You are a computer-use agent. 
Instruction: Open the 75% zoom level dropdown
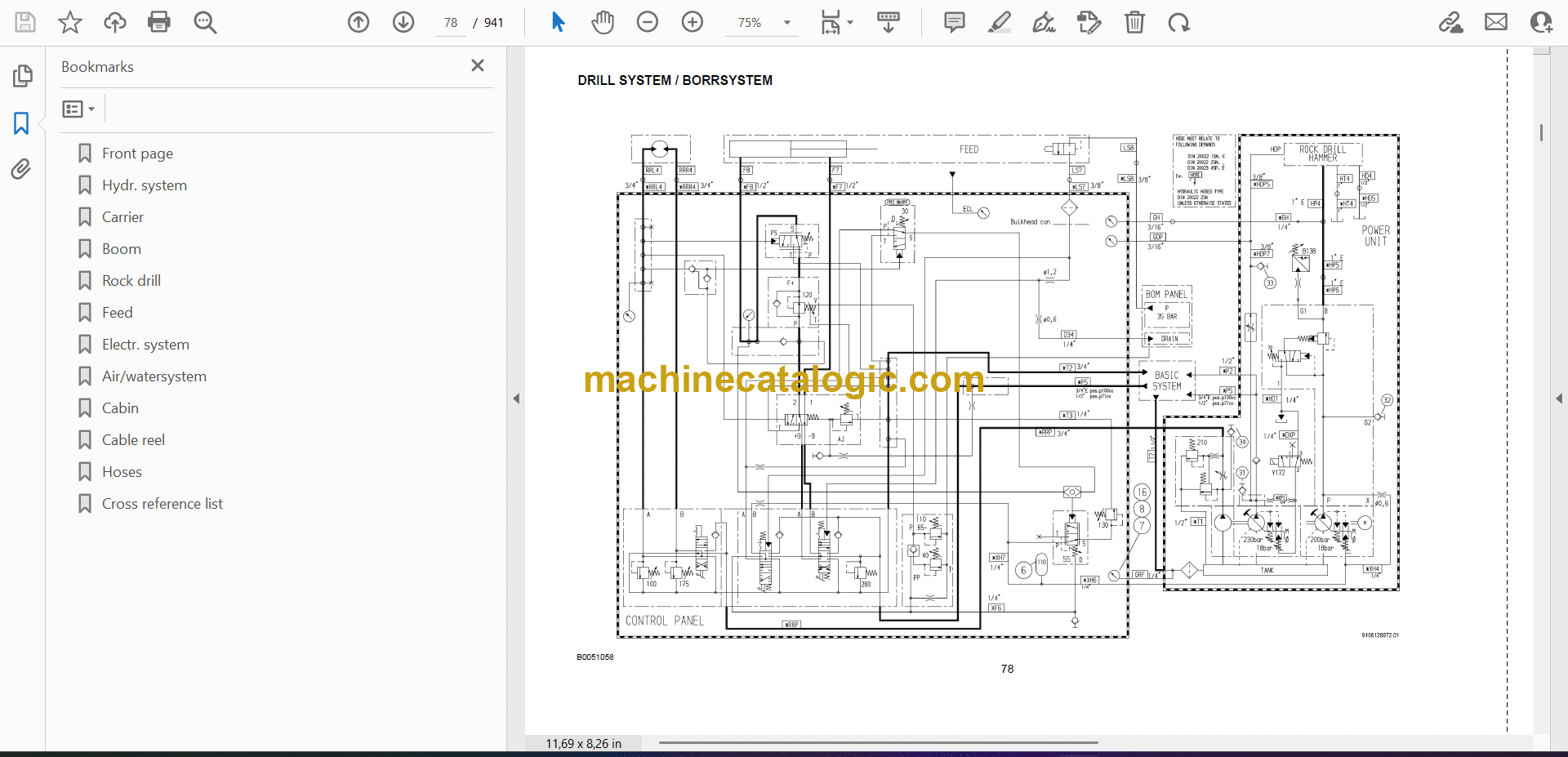tap(787, 23)
